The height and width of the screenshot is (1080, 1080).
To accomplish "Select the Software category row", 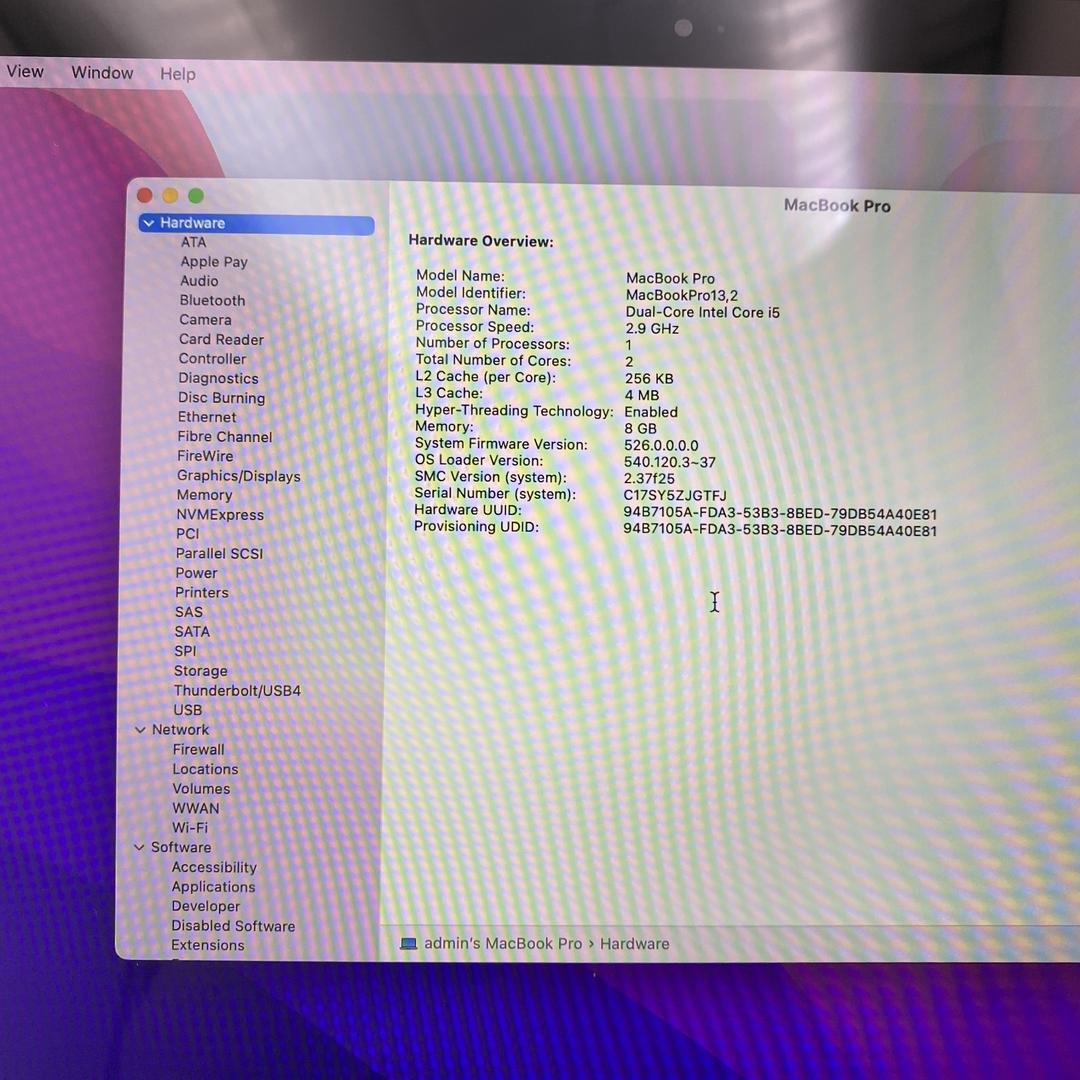I will tap(181, 847).
